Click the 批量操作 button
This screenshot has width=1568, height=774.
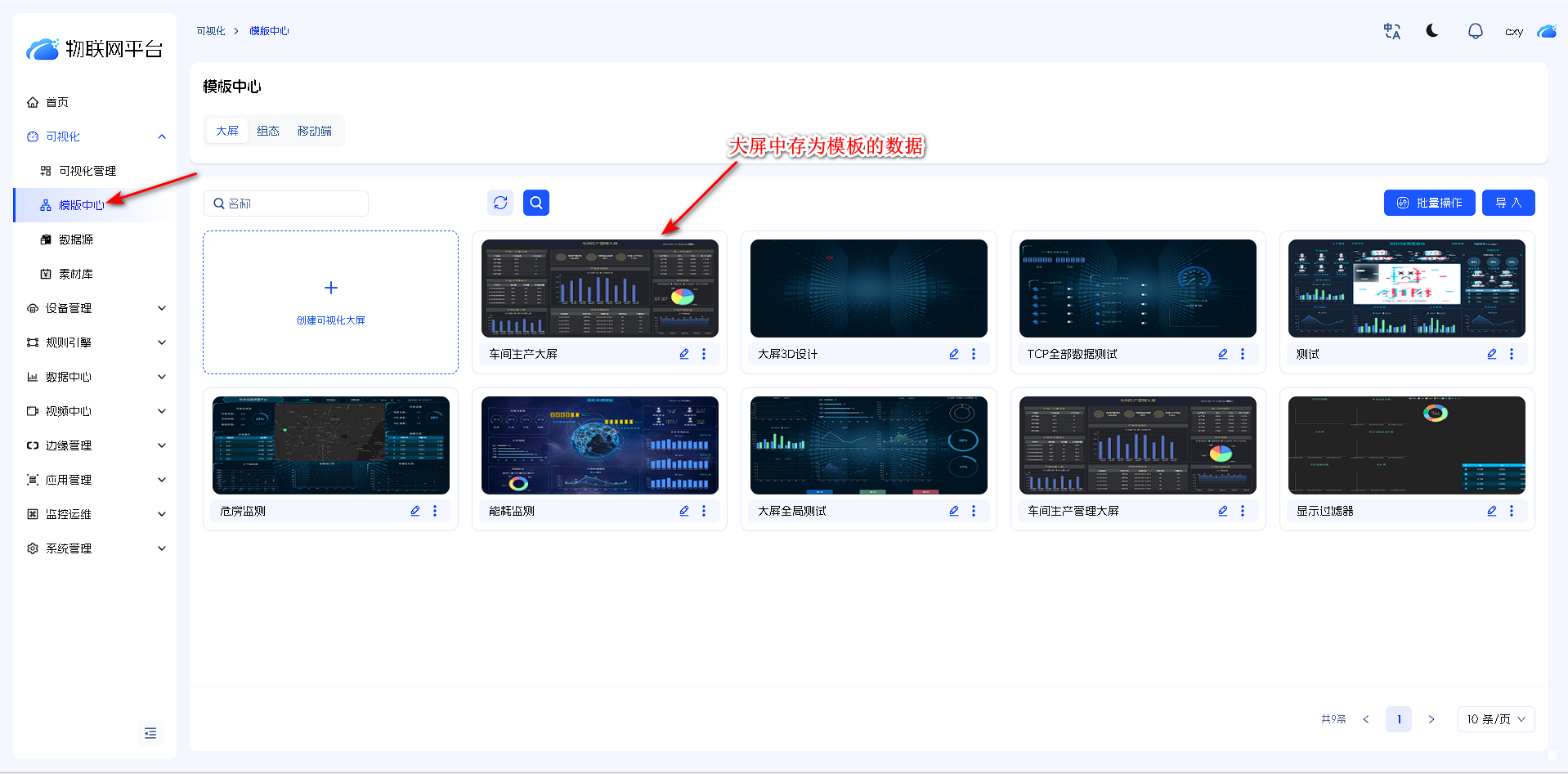[1429, 203]
